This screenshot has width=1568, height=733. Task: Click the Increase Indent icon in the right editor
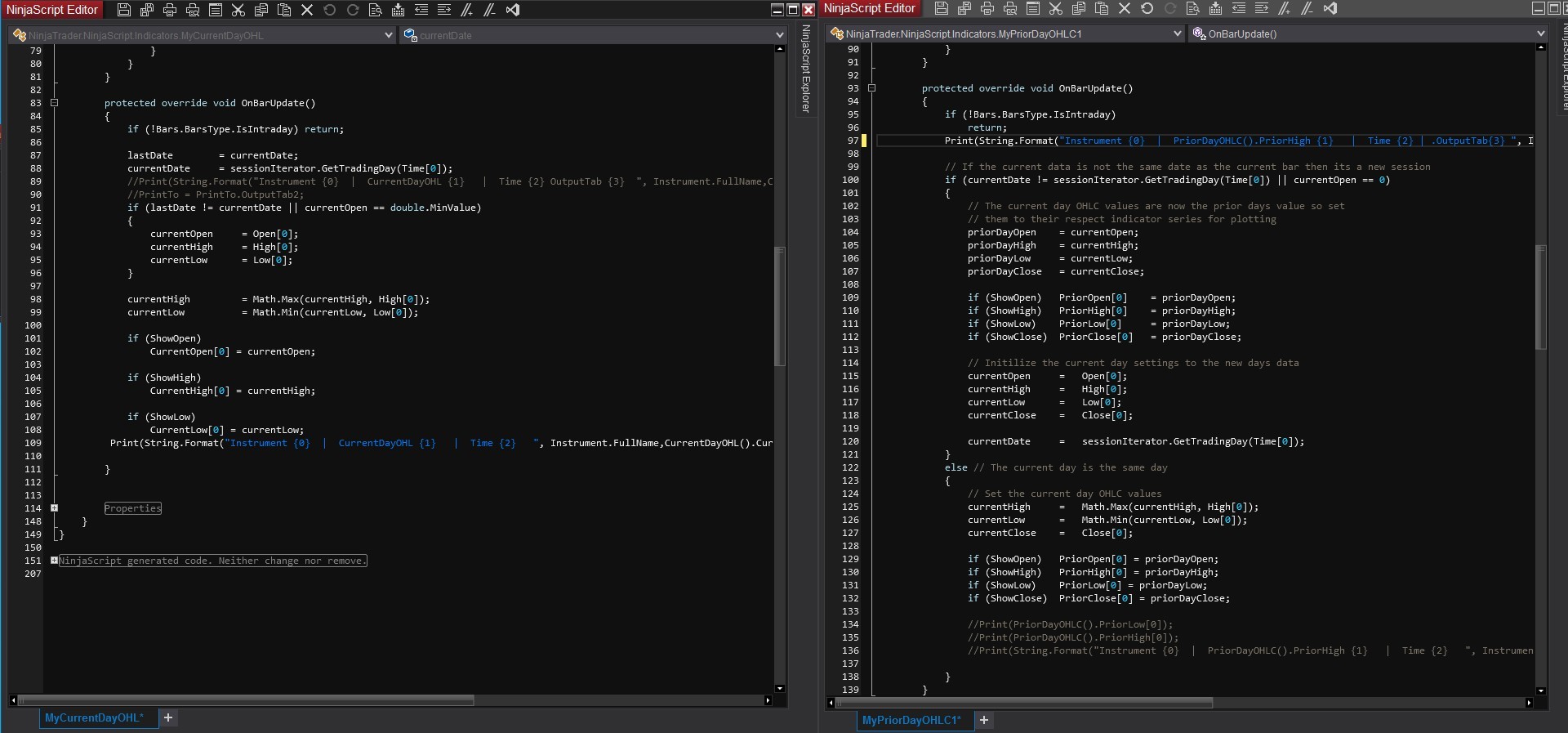[1262, 8]
